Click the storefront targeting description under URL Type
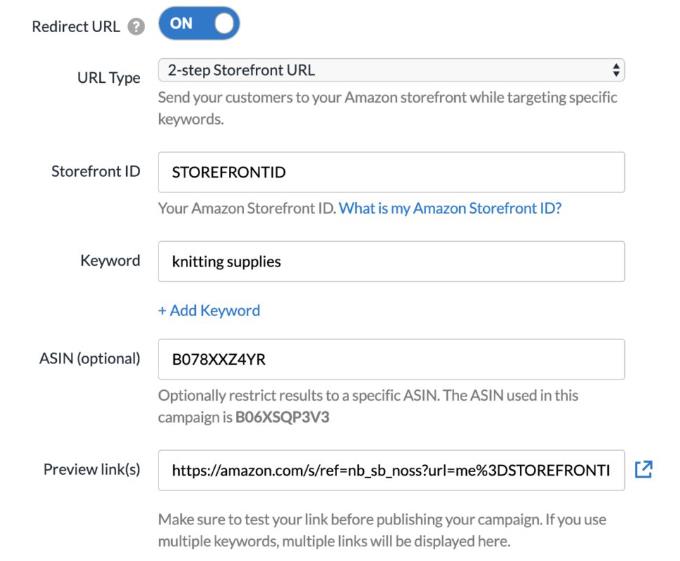Viewport: 680px width, 561px height. coord(387,108)
